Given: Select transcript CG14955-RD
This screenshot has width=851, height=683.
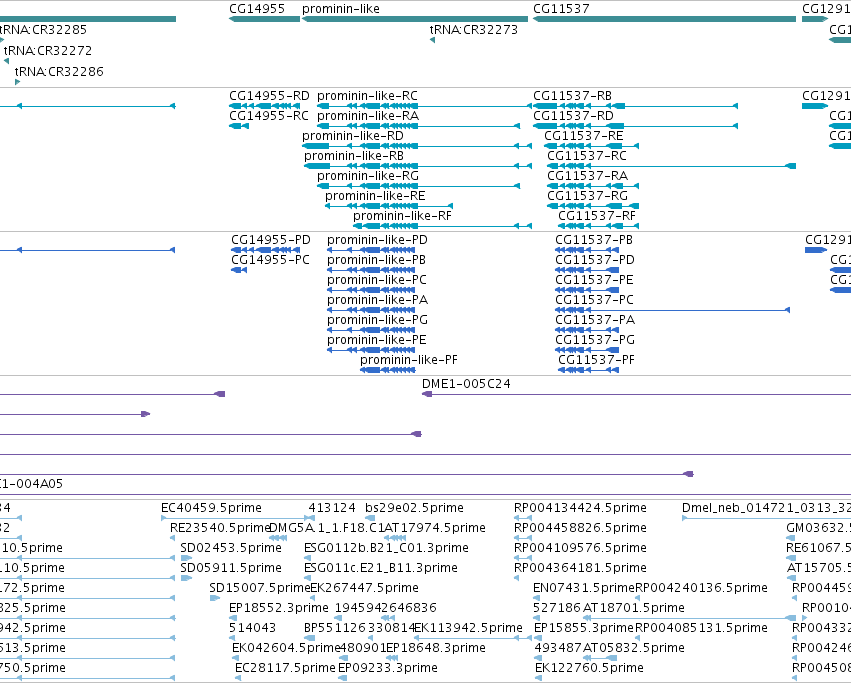Looking at the screenshot, I should click(x=269, y=96).
